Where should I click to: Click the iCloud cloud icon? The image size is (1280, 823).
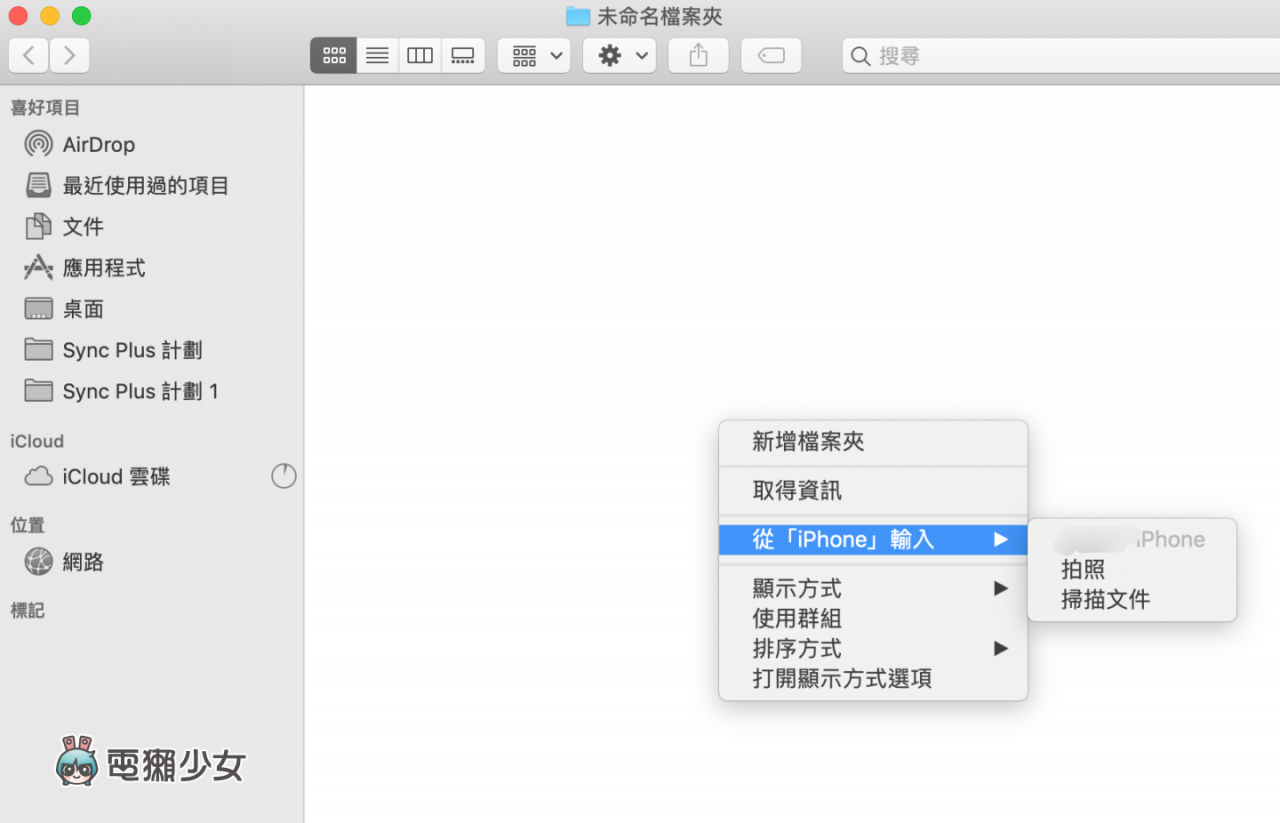tap(38, 477)
